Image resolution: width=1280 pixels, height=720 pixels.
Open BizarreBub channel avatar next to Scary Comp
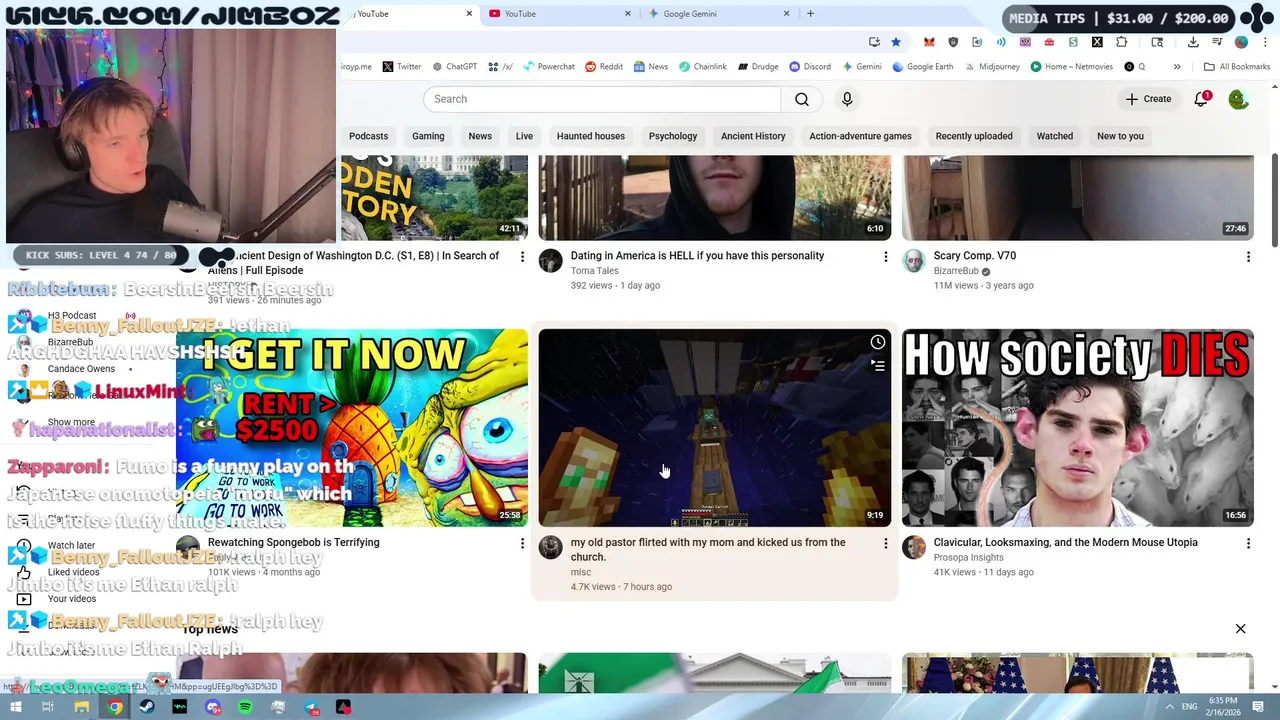click(914, 261)
